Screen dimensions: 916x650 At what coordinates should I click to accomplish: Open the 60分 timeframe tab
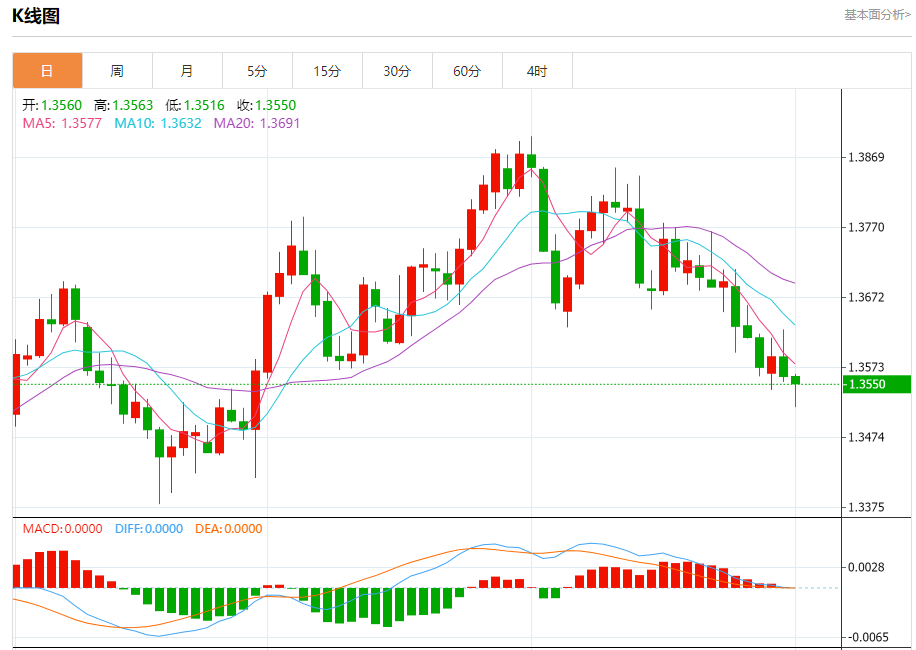point(468,71)
